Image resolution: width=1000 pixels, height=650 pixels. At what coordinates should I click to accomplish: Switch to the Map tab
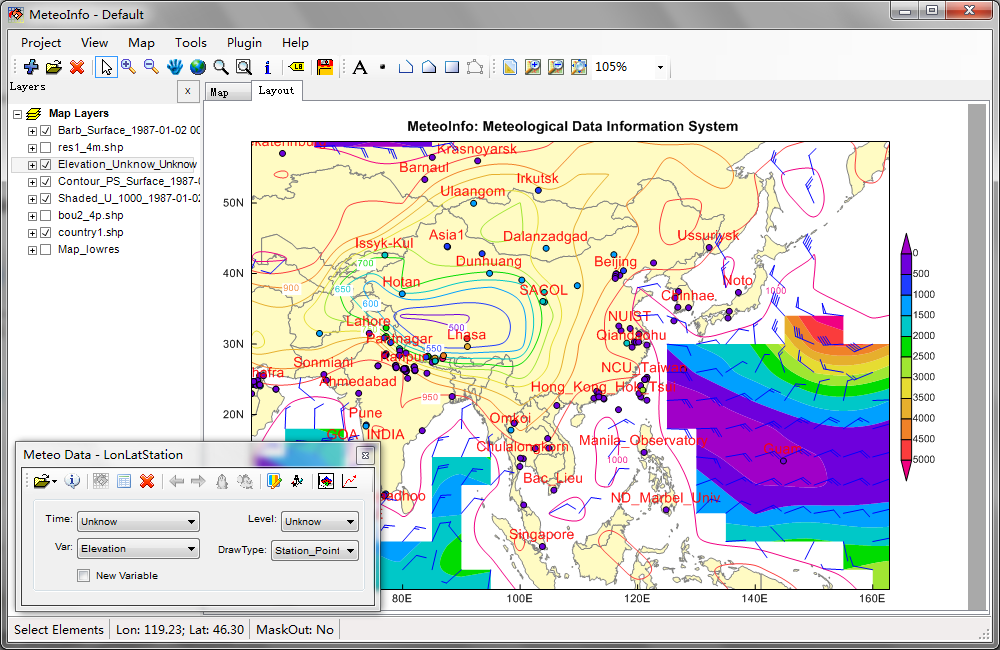pyautogui.click(x=227, y=90)
